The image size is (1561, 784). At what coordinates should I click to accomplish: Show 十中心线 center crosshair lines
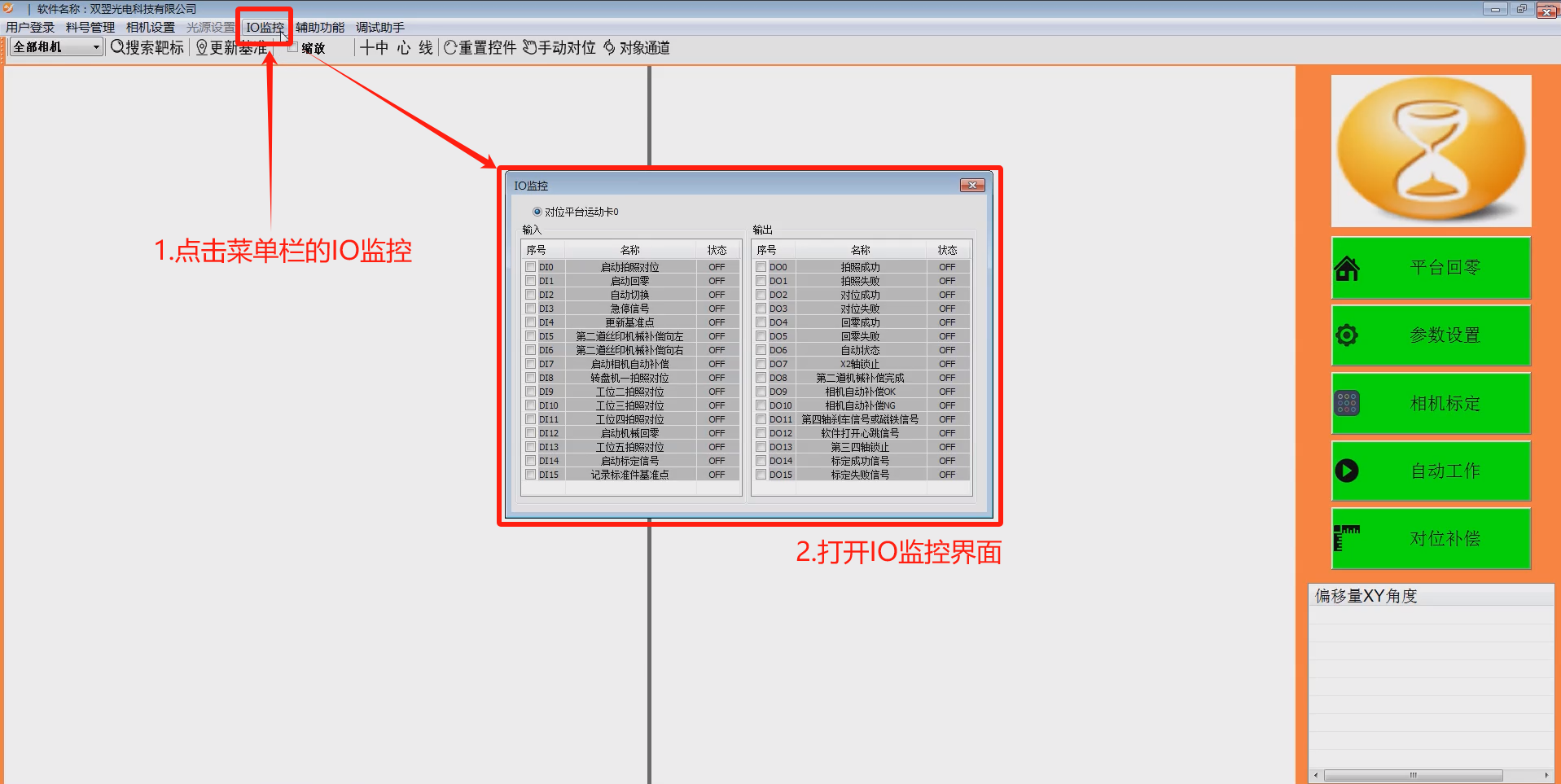click(x=396, y=48)
